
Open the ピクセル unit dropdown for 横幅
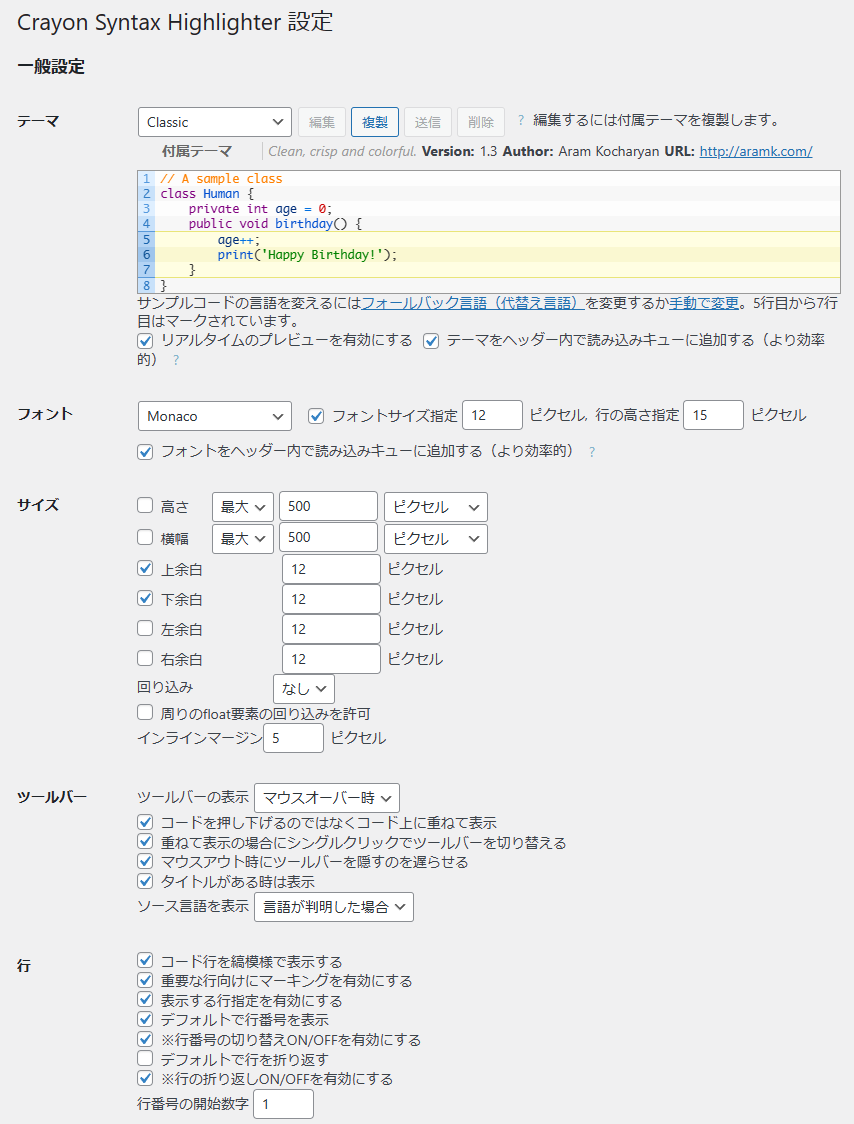pos(436,538)
